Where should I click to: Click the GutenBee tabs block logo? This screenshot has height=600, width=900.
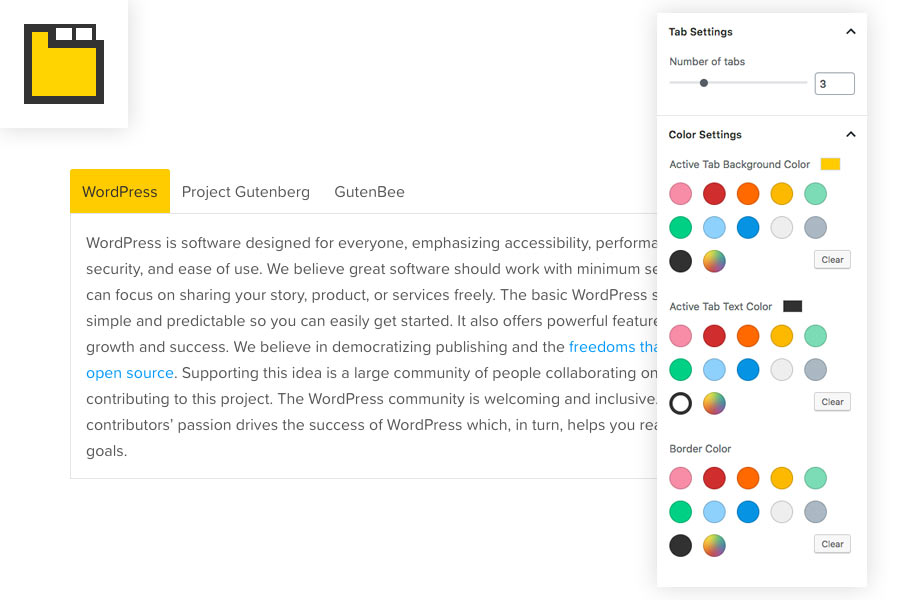[62, 62]
